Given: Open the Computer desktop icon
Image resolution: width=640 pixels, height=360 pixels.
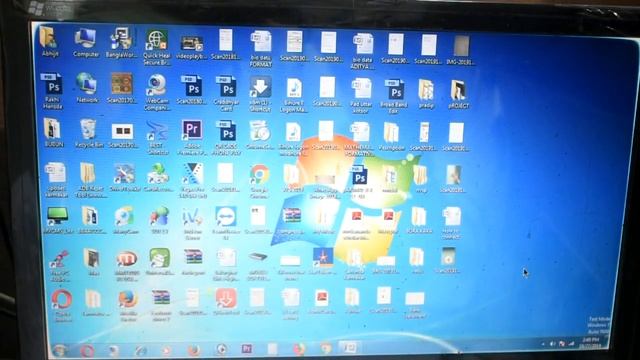Looking at the screenshot, I should point(86,42).
